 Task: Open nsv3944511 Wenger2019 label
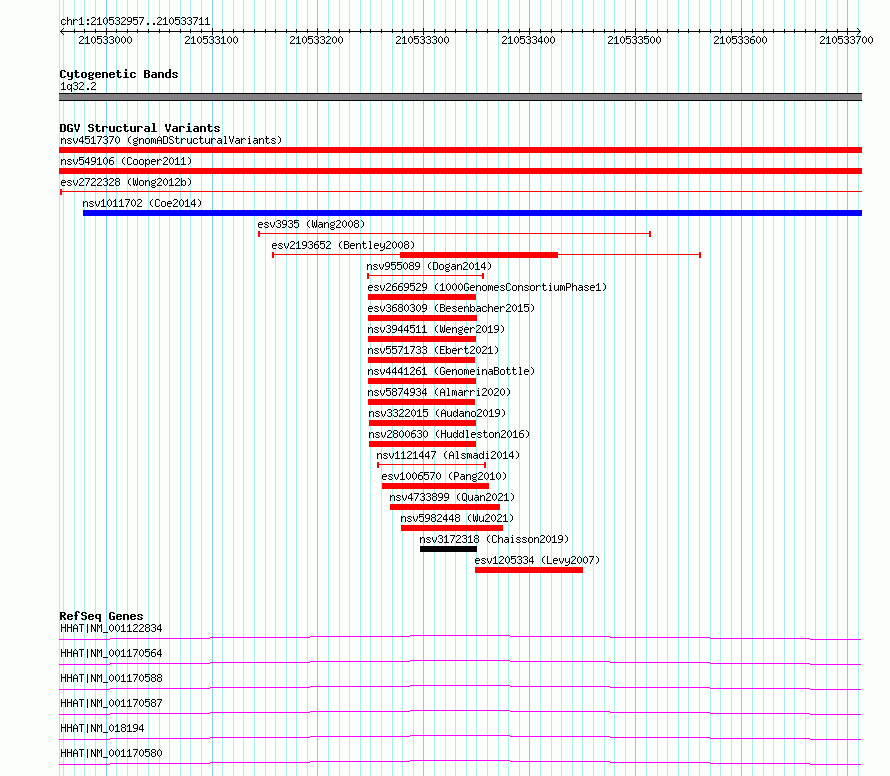coord(436,329)
